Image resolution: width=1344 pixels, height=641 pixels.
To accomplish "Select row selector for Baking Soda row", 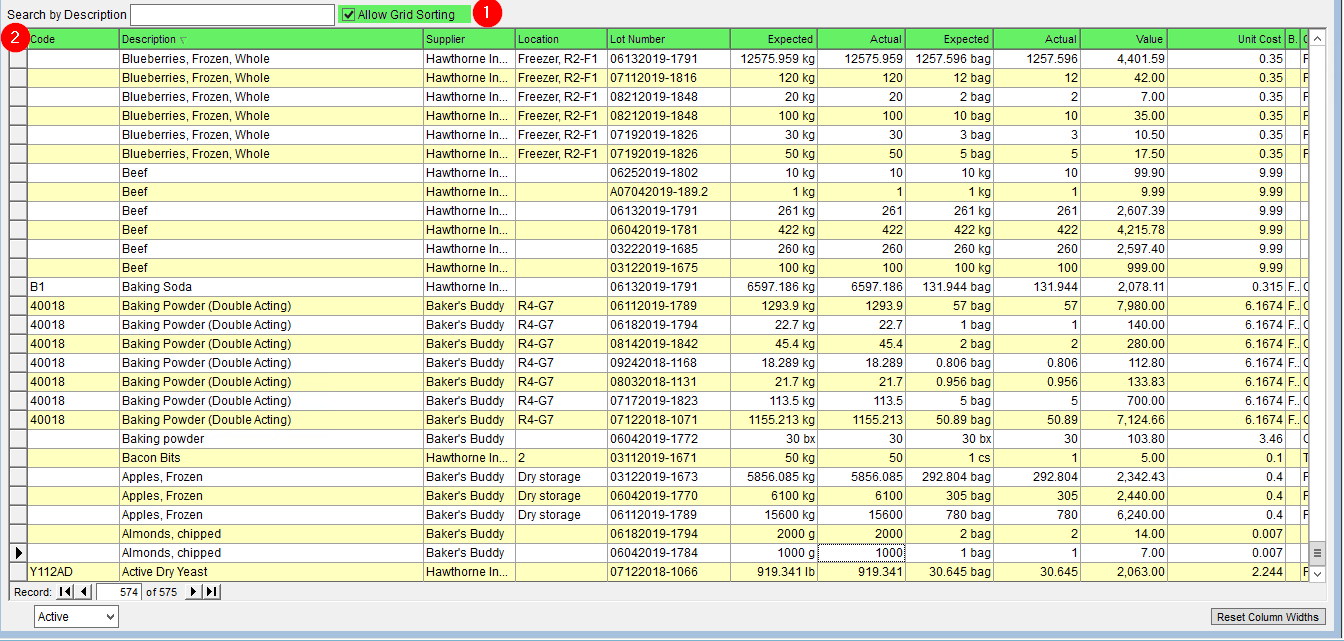I will [18, 286].
